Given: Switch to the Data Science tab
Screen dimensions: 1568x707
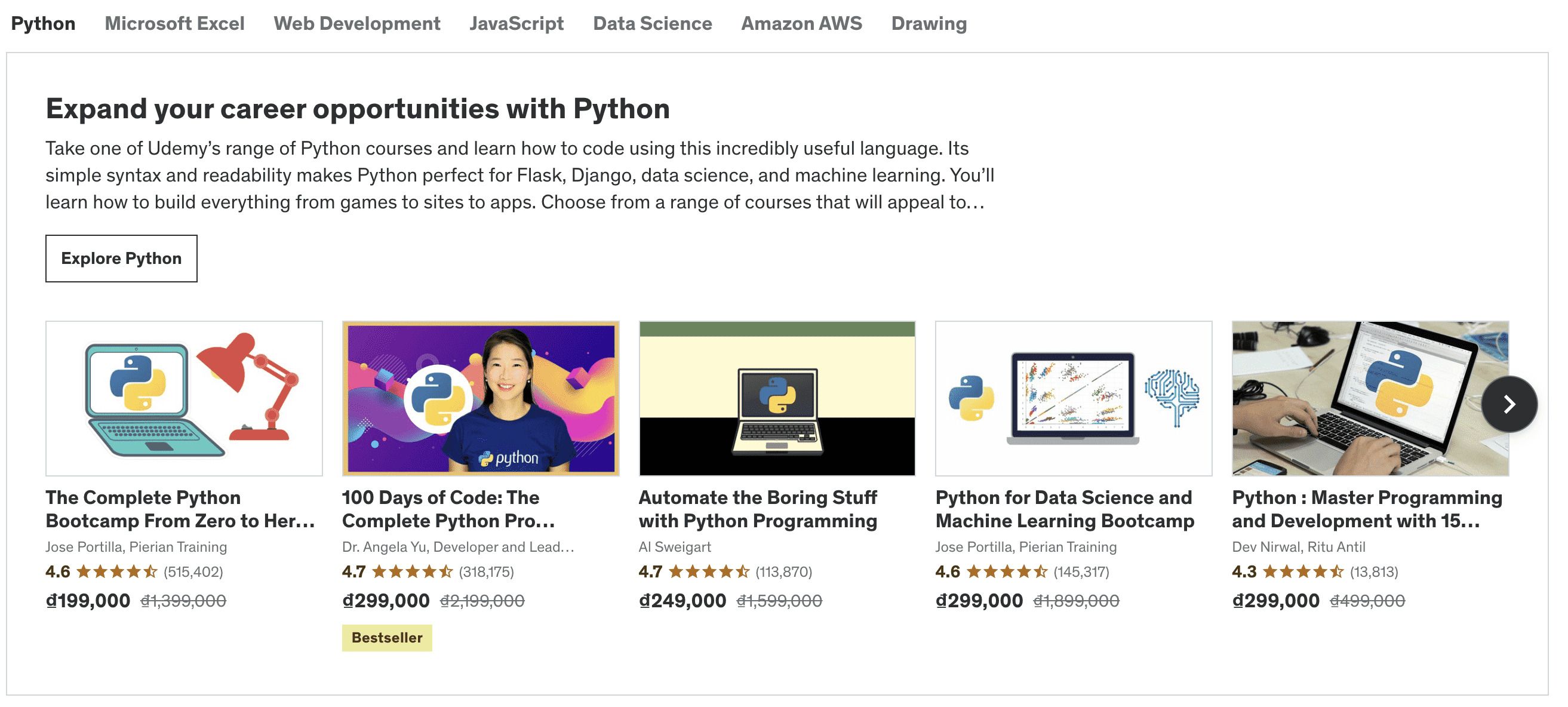Looking at the screenshot, I should coord(652,23).
